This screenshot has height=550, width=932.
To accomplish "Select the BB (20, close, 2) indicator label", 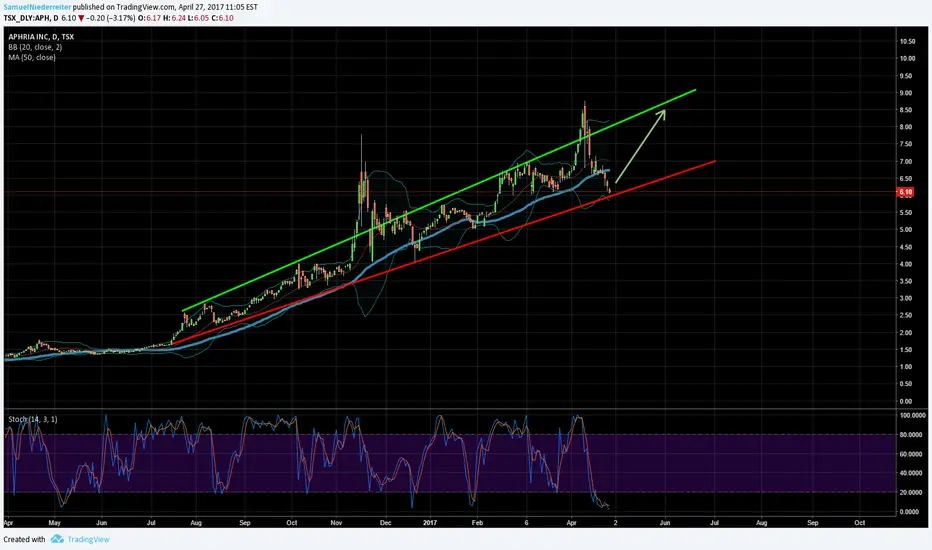I will point(35,47).
